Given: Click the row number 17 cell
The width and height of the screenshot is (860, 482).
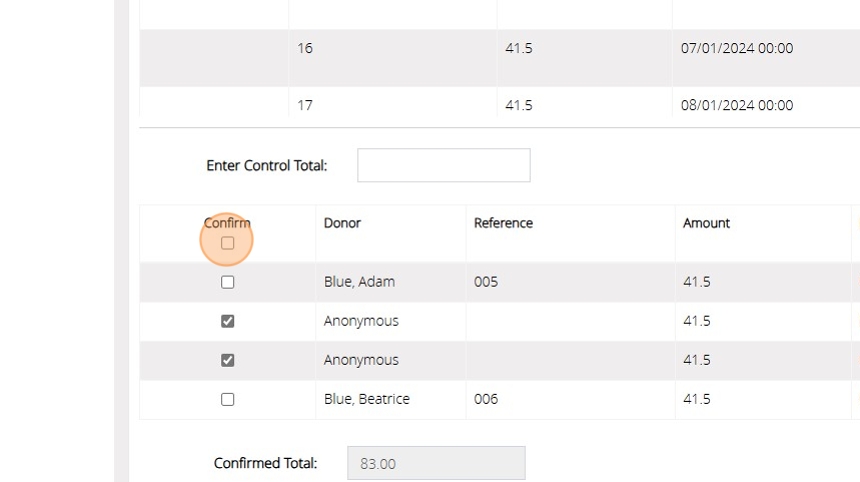Looking at the screenshot, I should click(x=305, y=105).
